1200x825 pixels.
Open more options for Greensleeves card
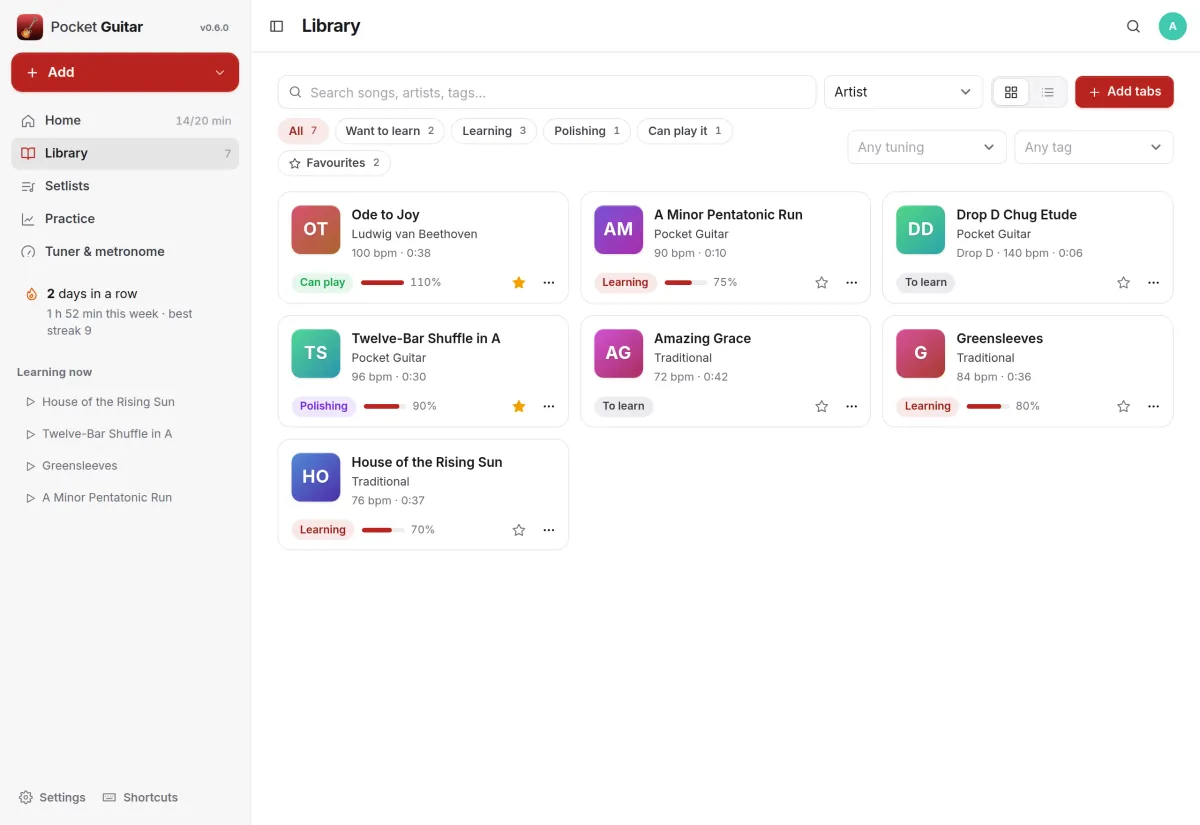[x=1154, y=406]
